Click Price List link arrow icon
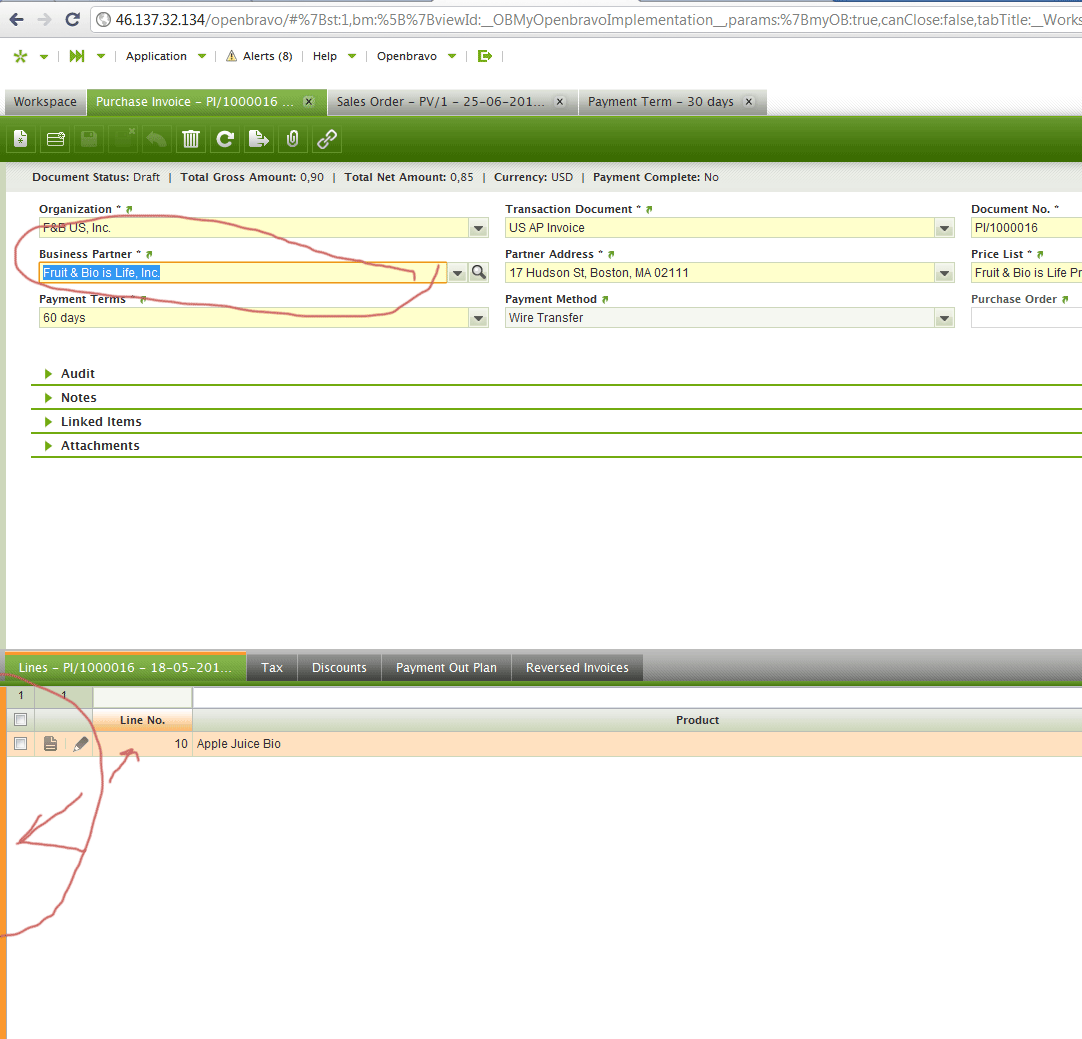Screen dimensions: 1082x1039 tap(1040, 255)
